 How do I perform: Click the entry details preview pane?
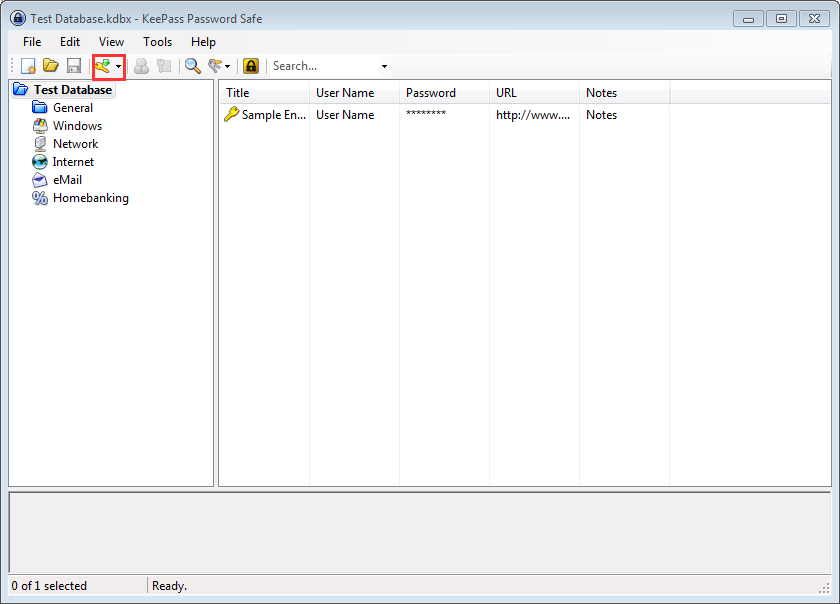pyautogui.click(x=420, y=532)
